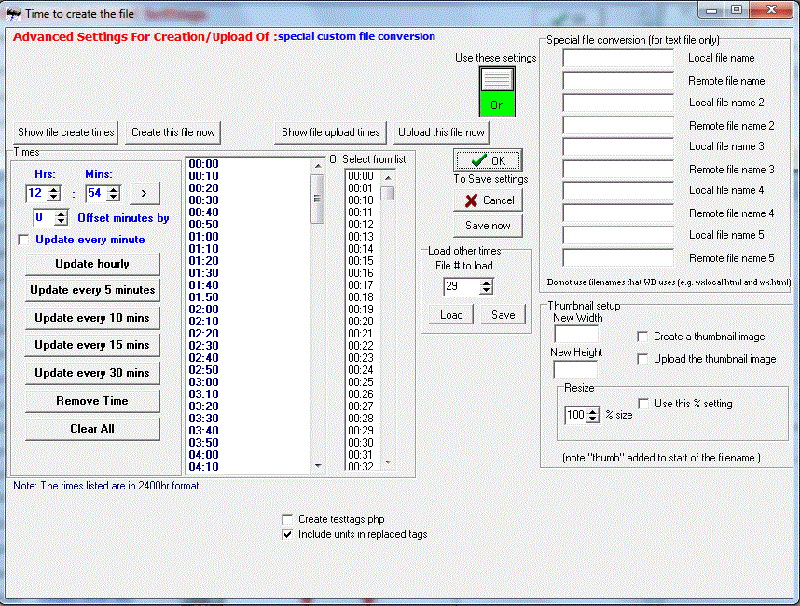Click the Remote file name 3 field

tap(618, 169)
